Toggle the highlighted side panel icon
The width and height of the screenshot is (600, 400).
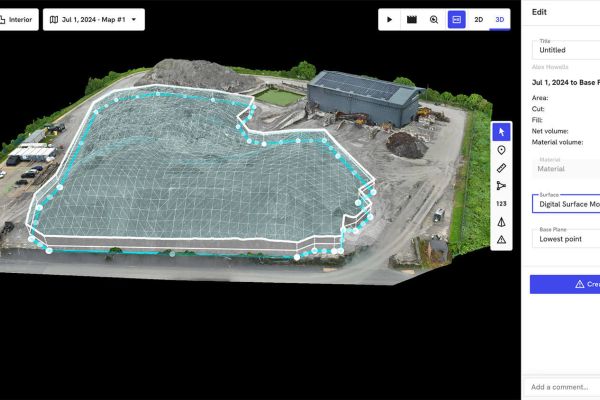coord(456,19)
